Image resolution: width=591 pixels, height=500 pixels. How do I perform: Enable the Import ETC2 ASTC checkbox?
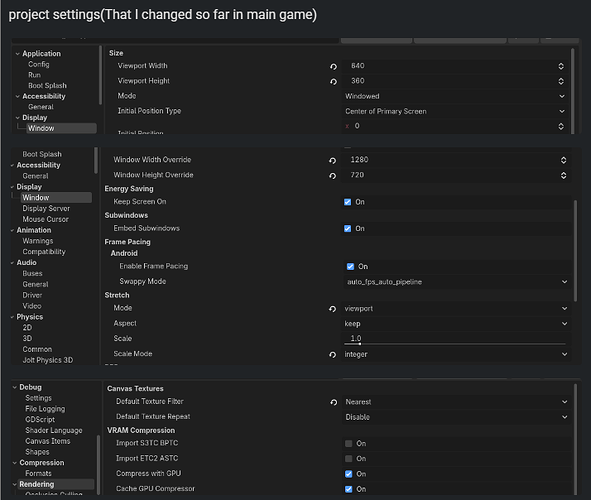[x=349, y=459]
